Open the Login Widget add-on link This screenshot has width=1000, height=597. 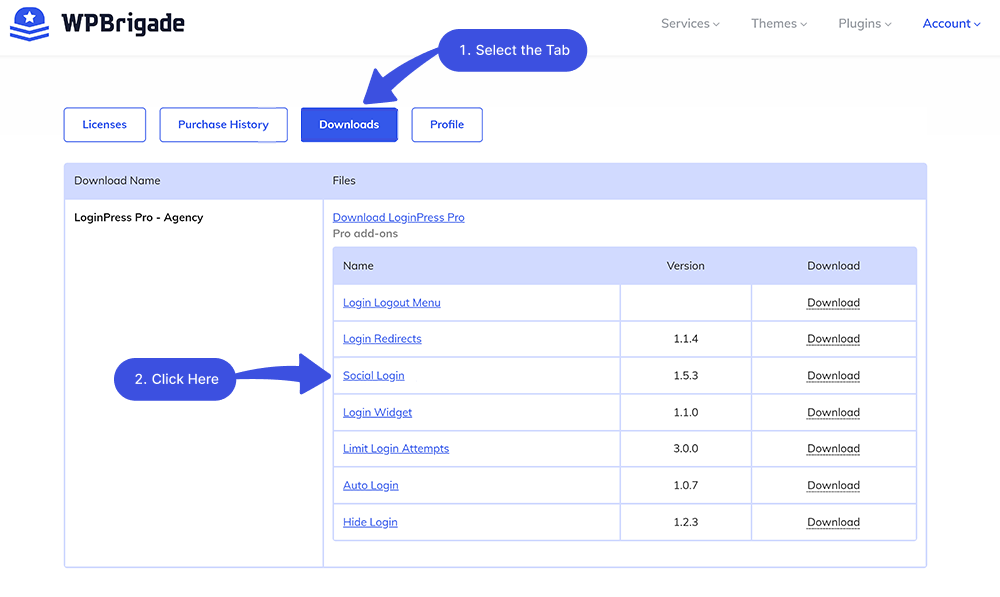coord(378,413)
